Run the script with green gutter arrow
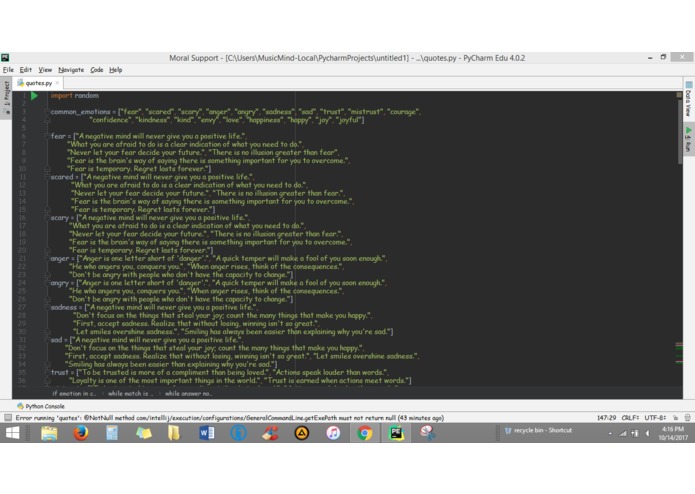695x494 pixels. [35, 95]
